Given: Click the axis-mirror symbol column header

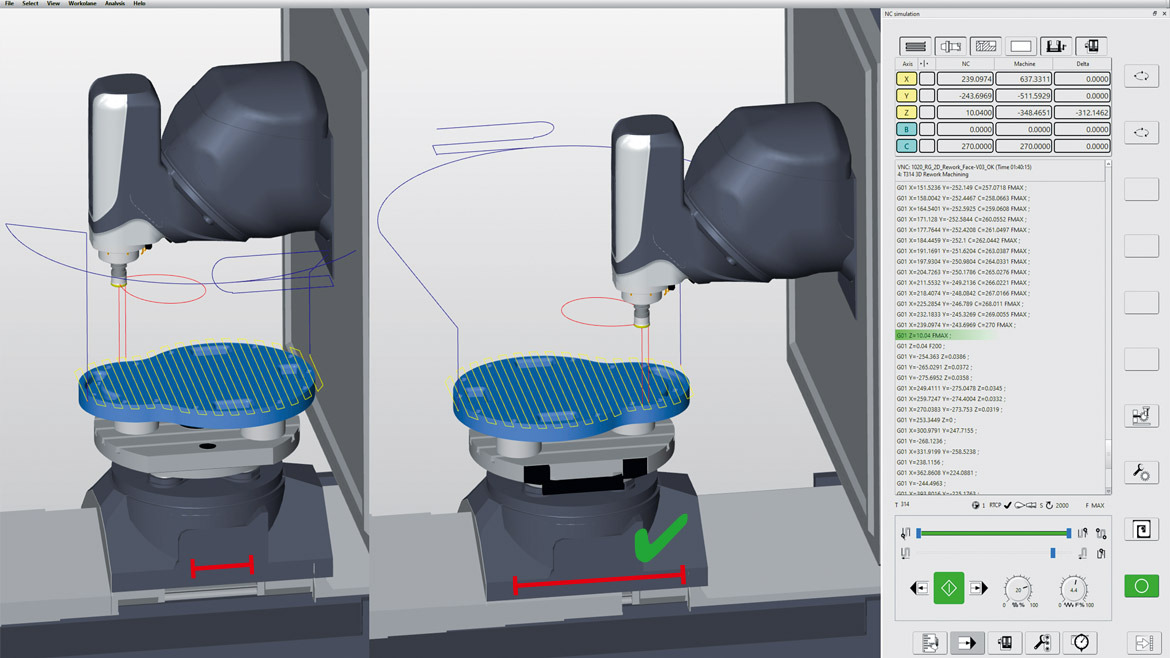Looking at the screenshot, I should tap(924, 64).
